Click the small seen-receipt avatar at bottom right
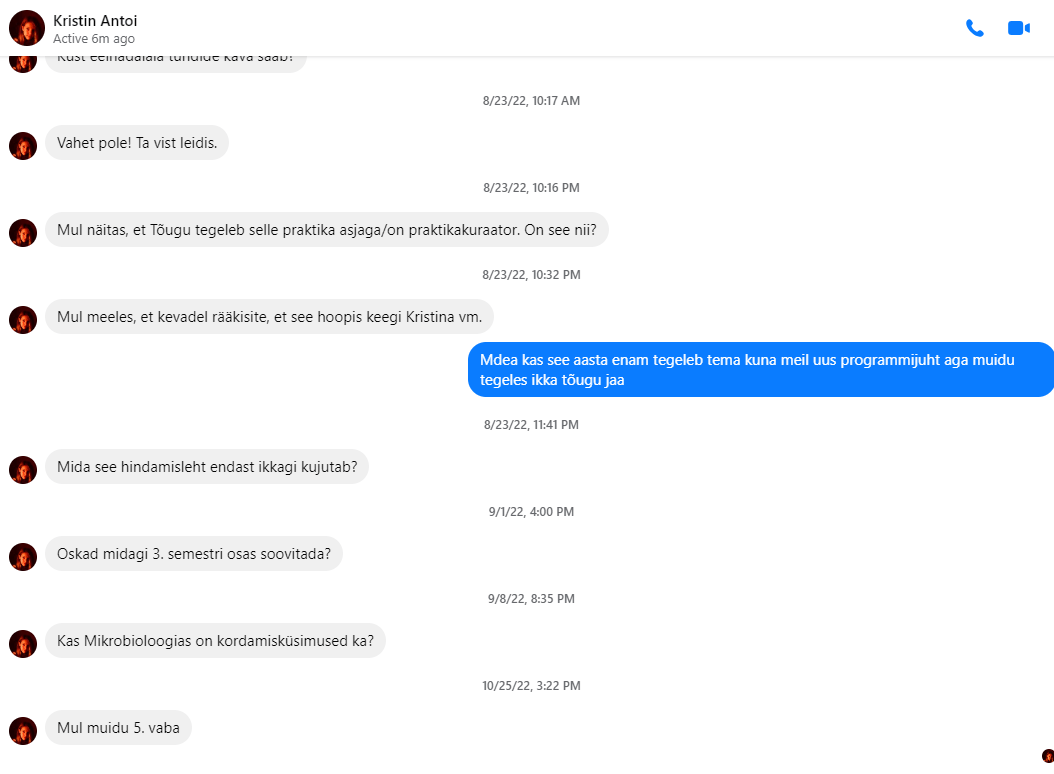This screenshot has width=1054, height=774. pyautogui.click(x=1047, y=756)
